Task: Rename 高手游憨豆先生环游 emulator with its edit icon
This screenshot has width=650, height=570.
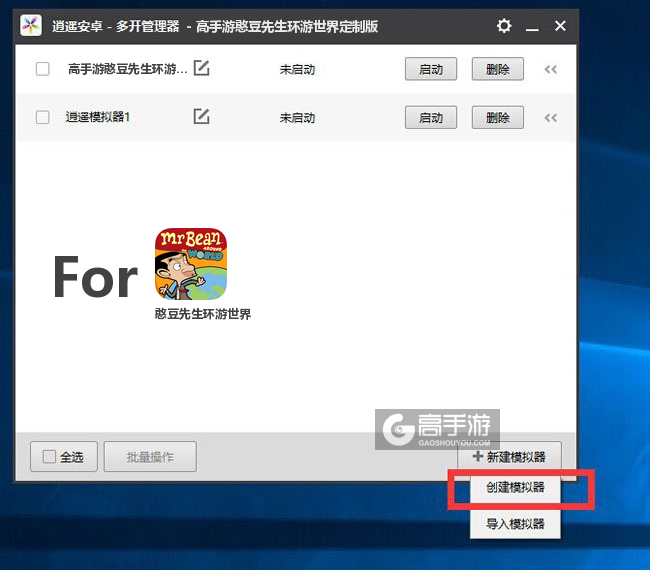Action: coord(201,68)
